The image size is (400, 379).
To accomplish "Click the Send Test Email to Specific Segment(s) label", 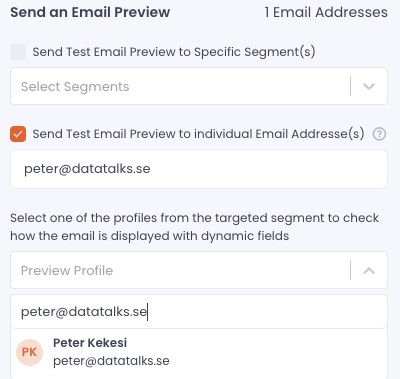I will [174, 52].
